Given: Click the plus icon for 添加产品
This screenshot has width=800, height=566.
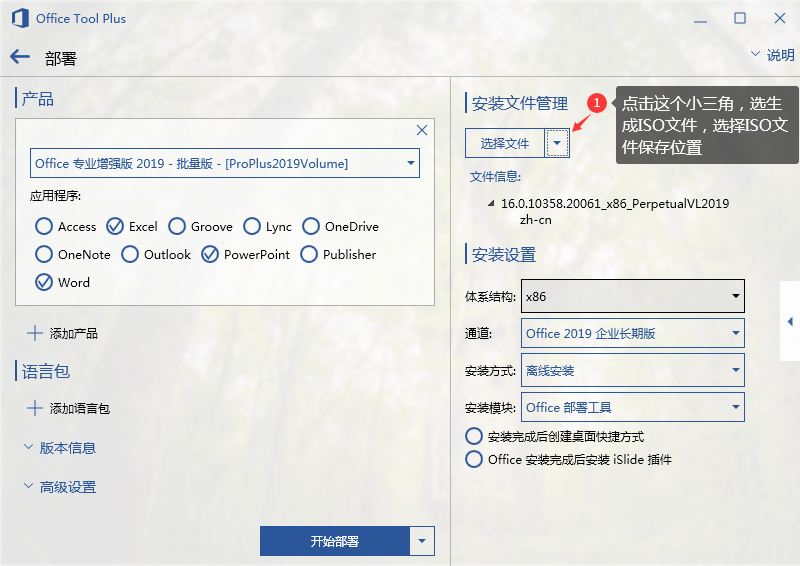Looking at the screenshot, I should click(35, 333).
